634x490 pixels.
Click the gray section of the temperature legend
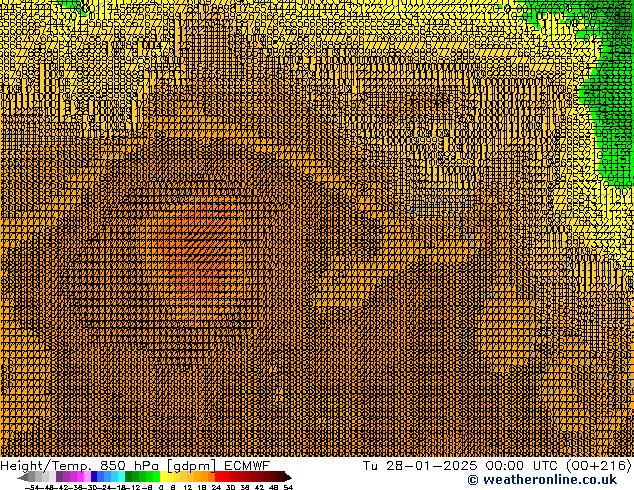[38, 476]
